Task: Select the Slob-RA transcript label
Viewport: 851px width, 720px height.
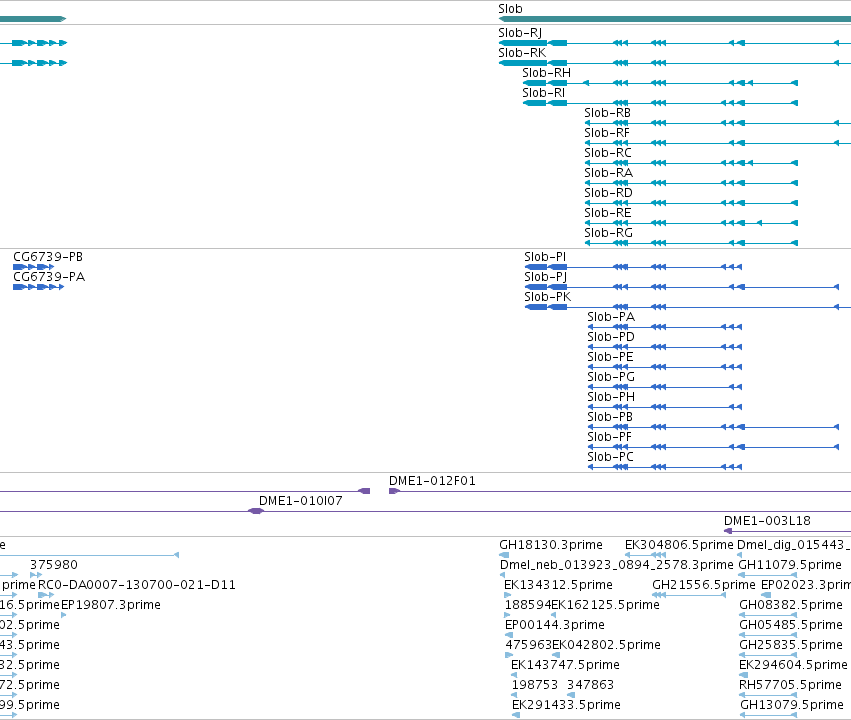Action: (608, 173)
